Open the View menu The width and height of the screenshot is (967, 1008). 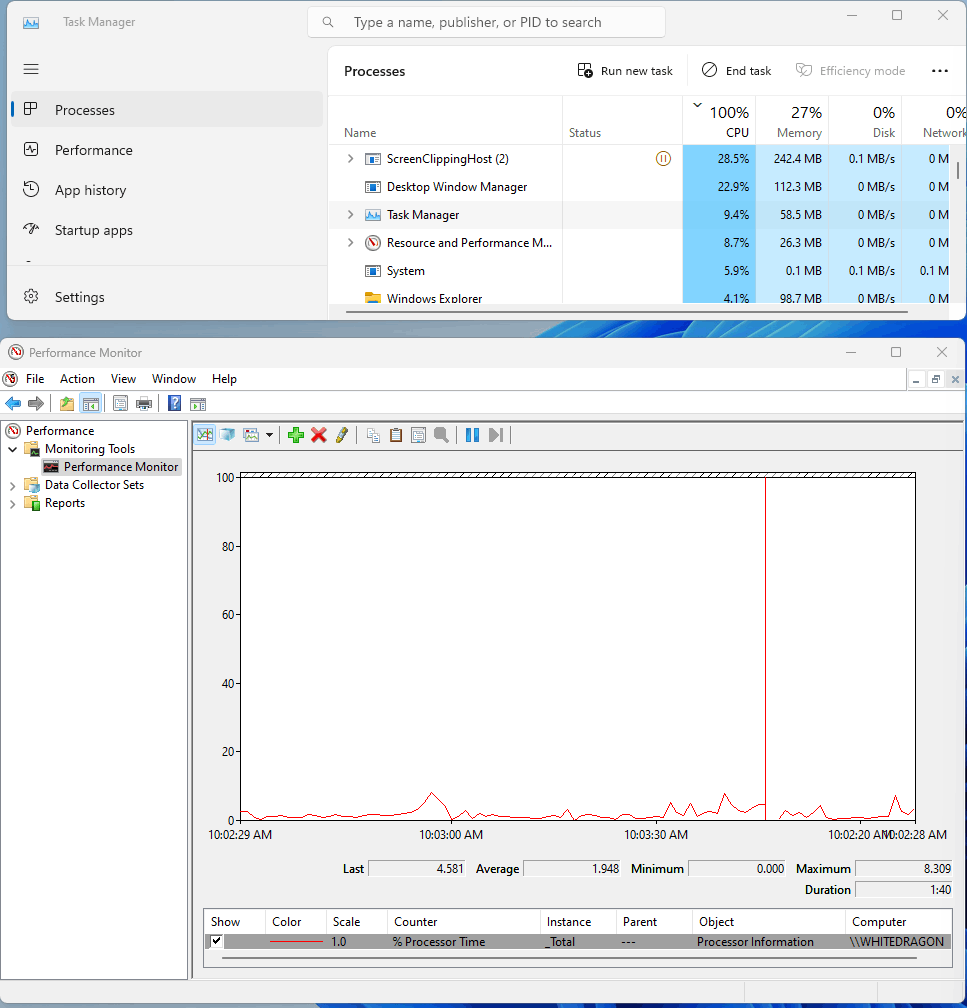pos(123,379)
